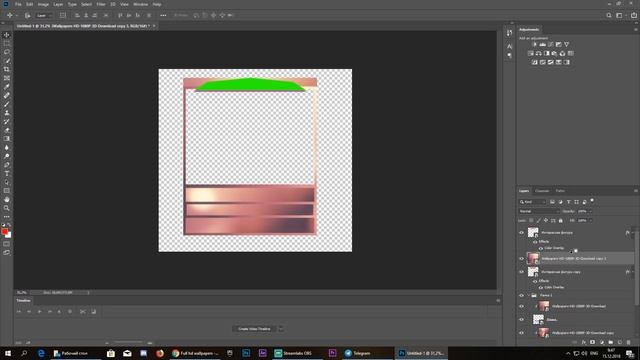Image resolution: width=640 pixels, height=360 pixels.
Task: Select the Eyedropper tool
Action: point(7,87)
